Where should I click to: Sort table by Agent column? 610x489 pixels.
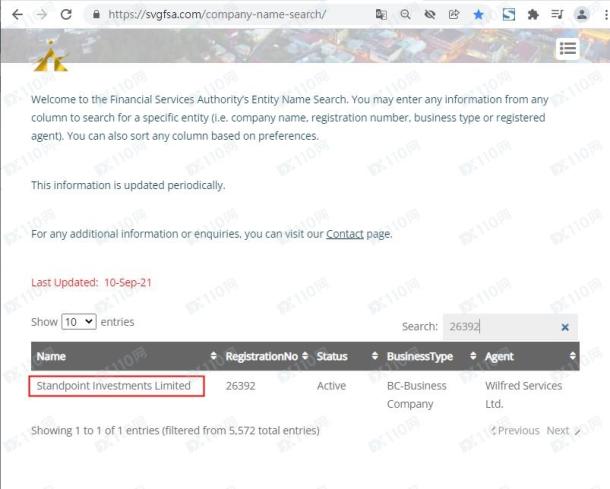coord(530,356)
